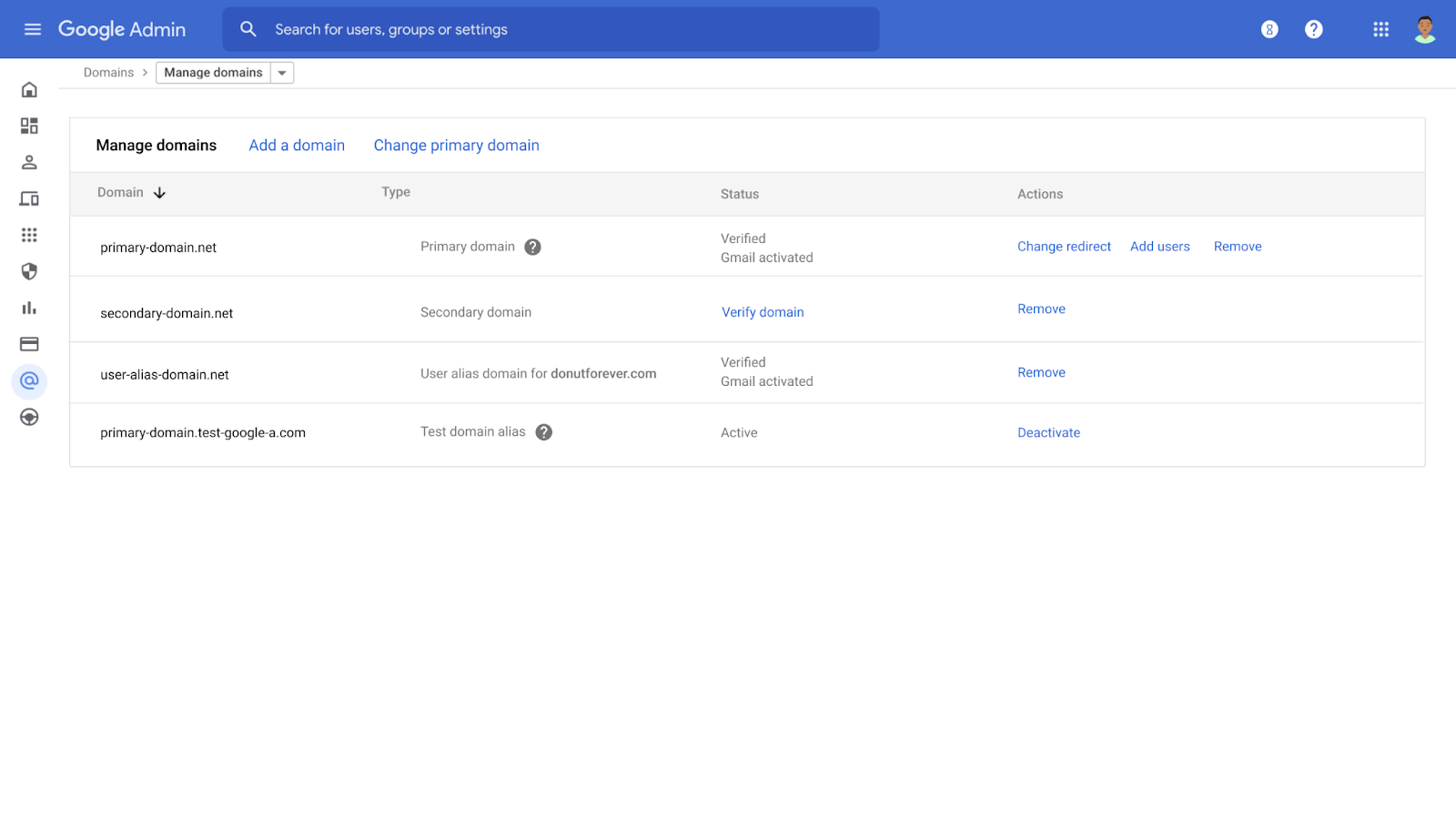Open Billing card icon in sidebar

(x=29, y=344)
